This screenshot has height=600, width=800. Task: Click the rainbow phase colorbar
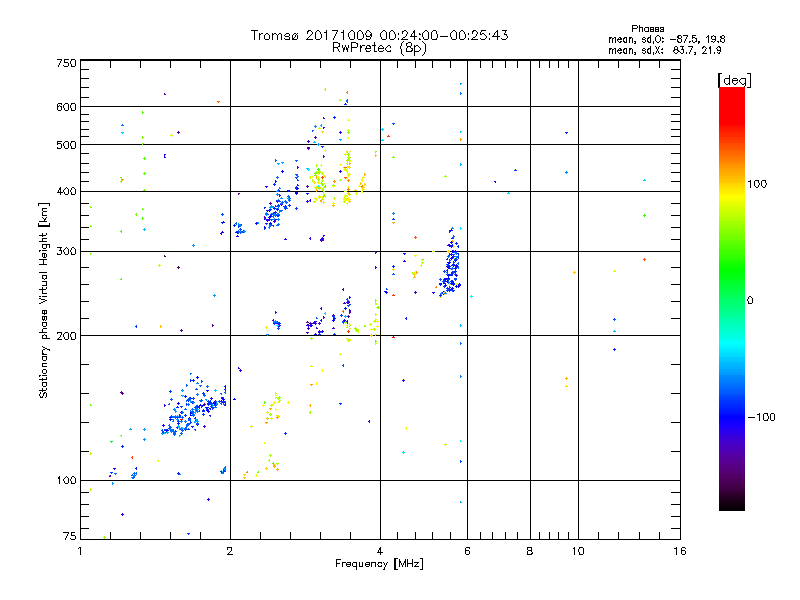[x=732, y=298]
